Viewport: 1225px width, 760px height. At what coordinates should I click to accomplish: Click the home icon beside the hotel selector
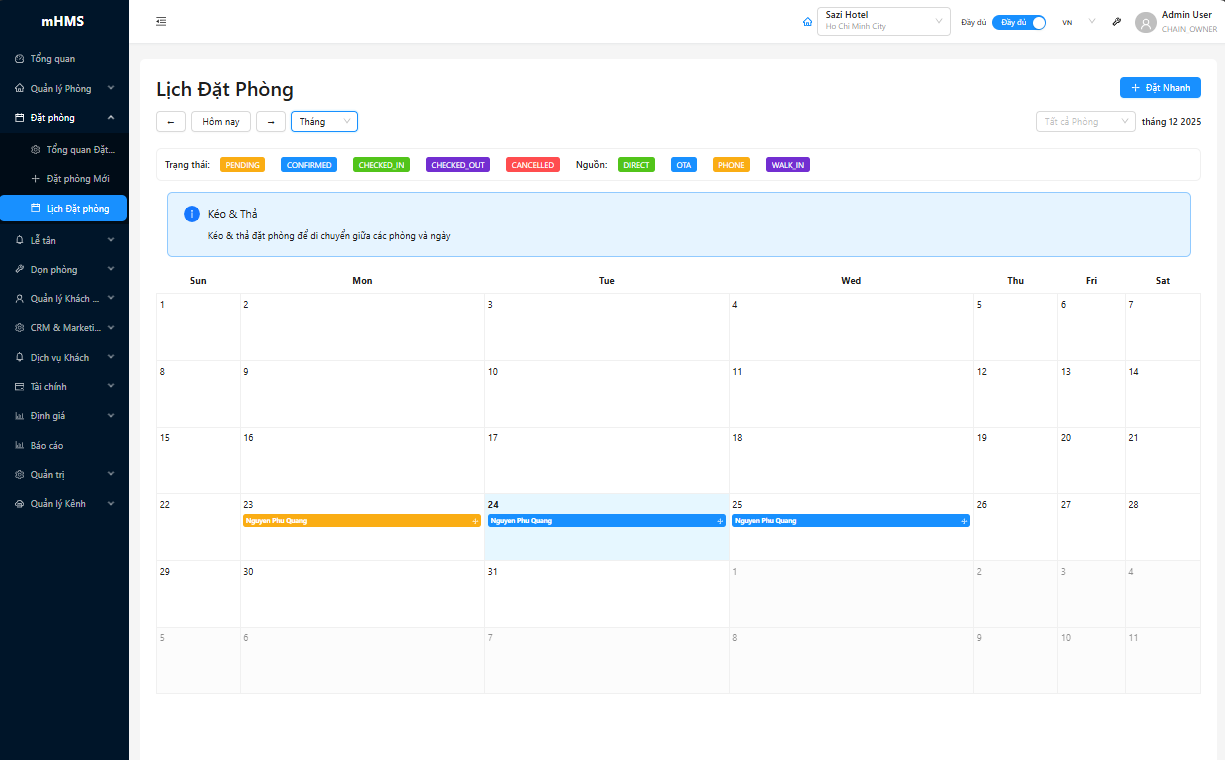click(807, 22)
